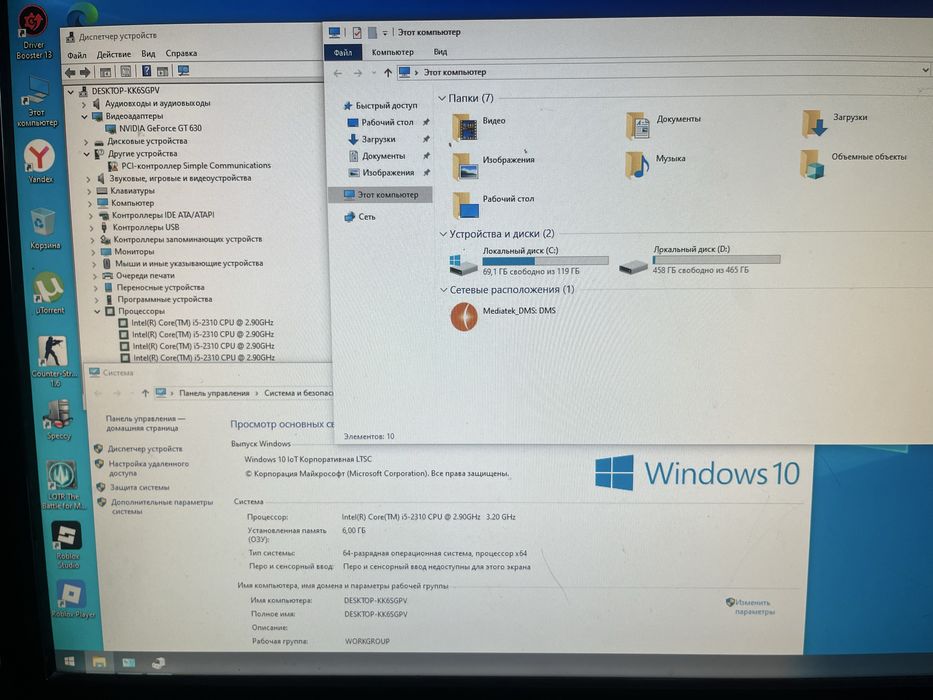Collapse Устройства и диски (2) group
The height and width of the screenshot is (700, 933).
(443, 234)
